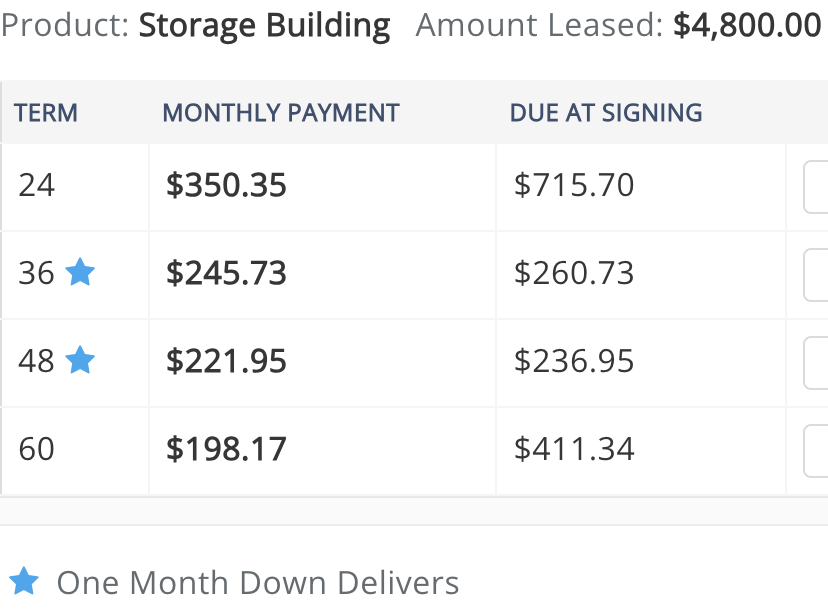Click the One Month Down Delivers text
The width and height of the screenshot is (828, 612).
click(258, 583)
